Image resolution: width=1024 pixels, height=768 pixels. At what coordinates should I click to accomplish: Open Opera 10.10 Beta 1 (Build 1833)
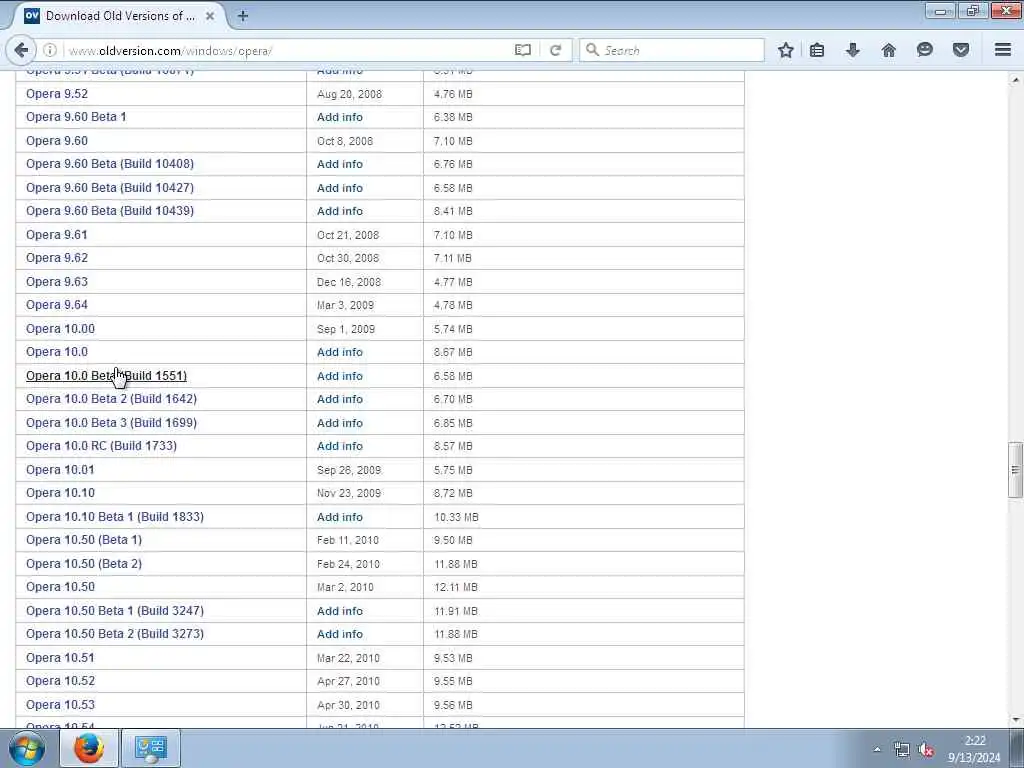click(115, 517)
